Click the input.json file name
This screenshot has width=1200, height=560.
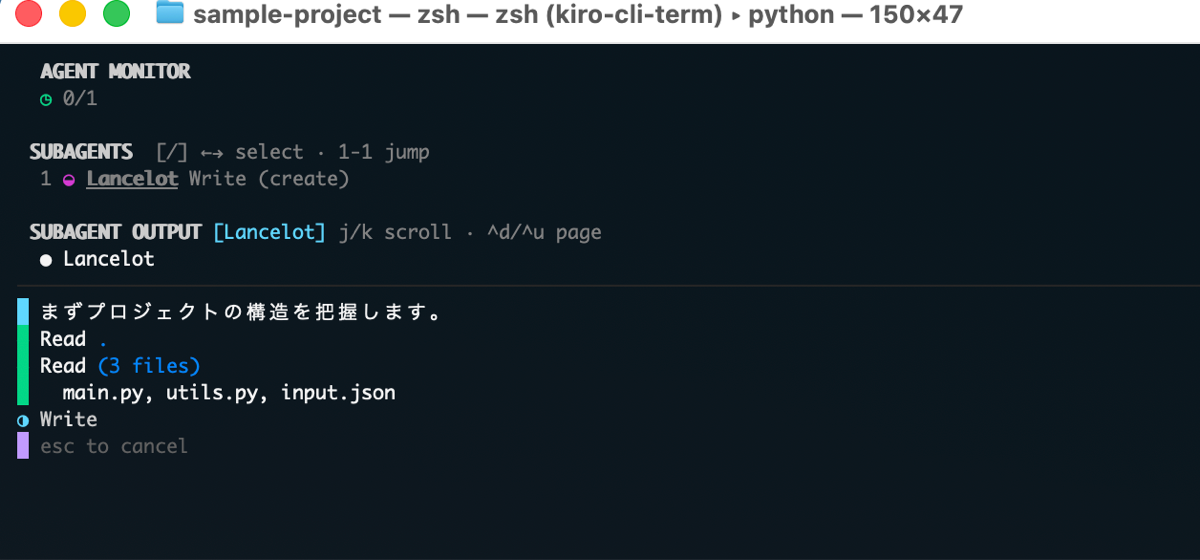point(338,393)
